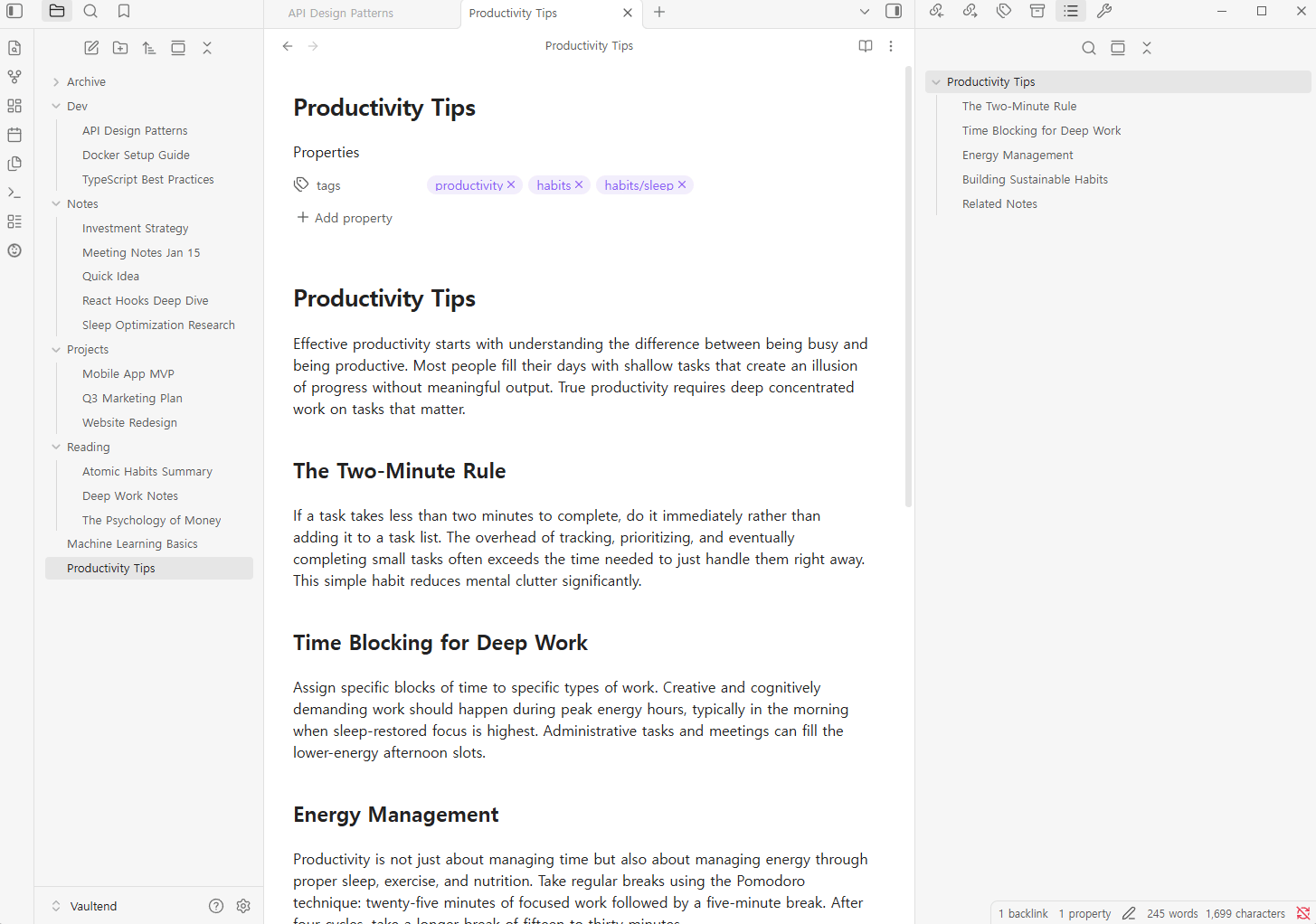Open a new tab with plus button
Viewport: 1316px width, 924px height.
click(659, 13)
